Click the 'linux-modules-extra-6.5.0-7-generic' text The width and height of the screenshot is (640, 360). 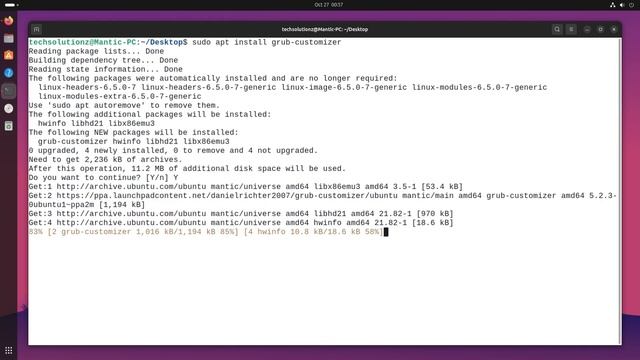[120, 96]
